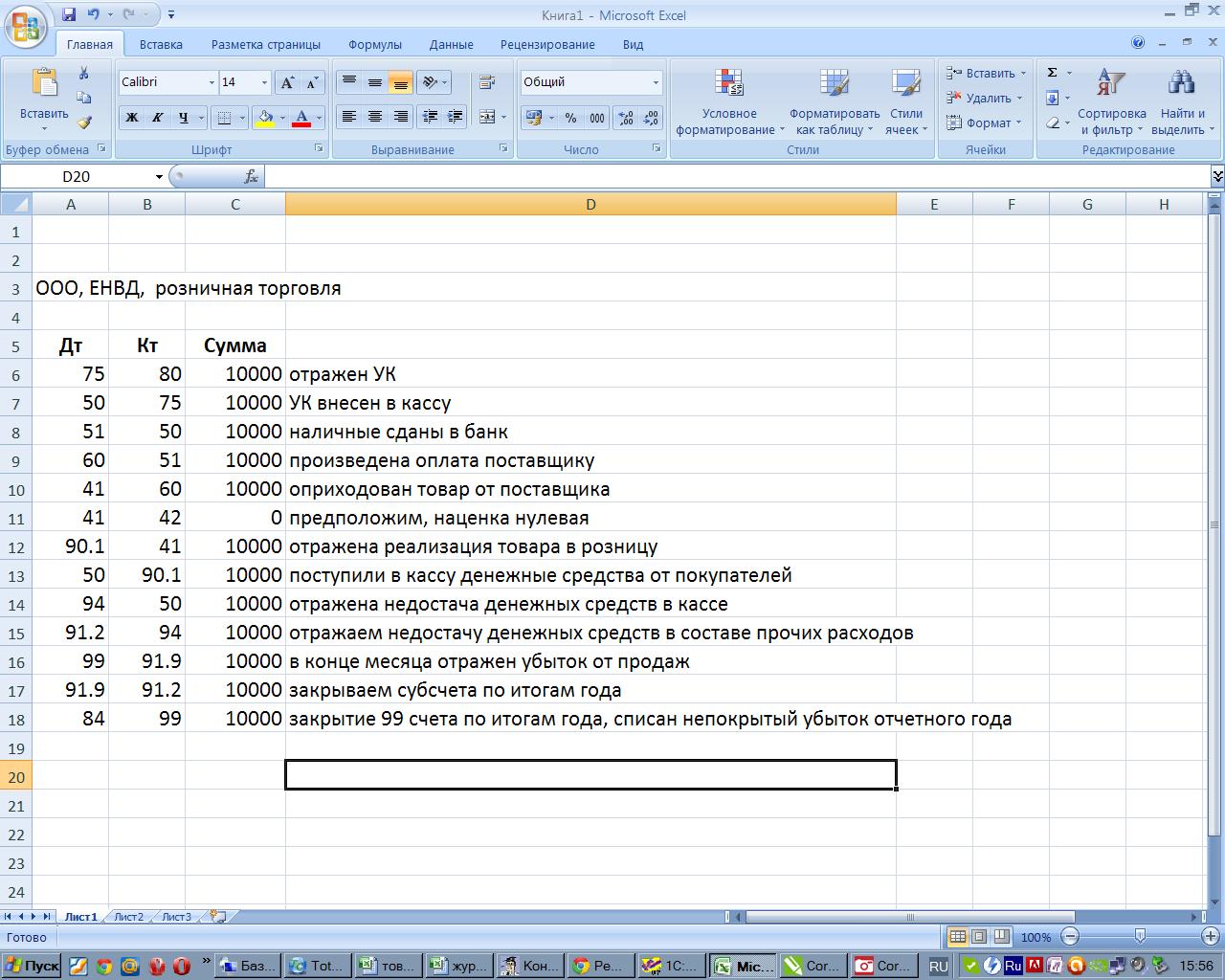Image resolution: width=1225 pixels, height=980 pixels.
Task: Click the Пуск start button
Action: 33,966
